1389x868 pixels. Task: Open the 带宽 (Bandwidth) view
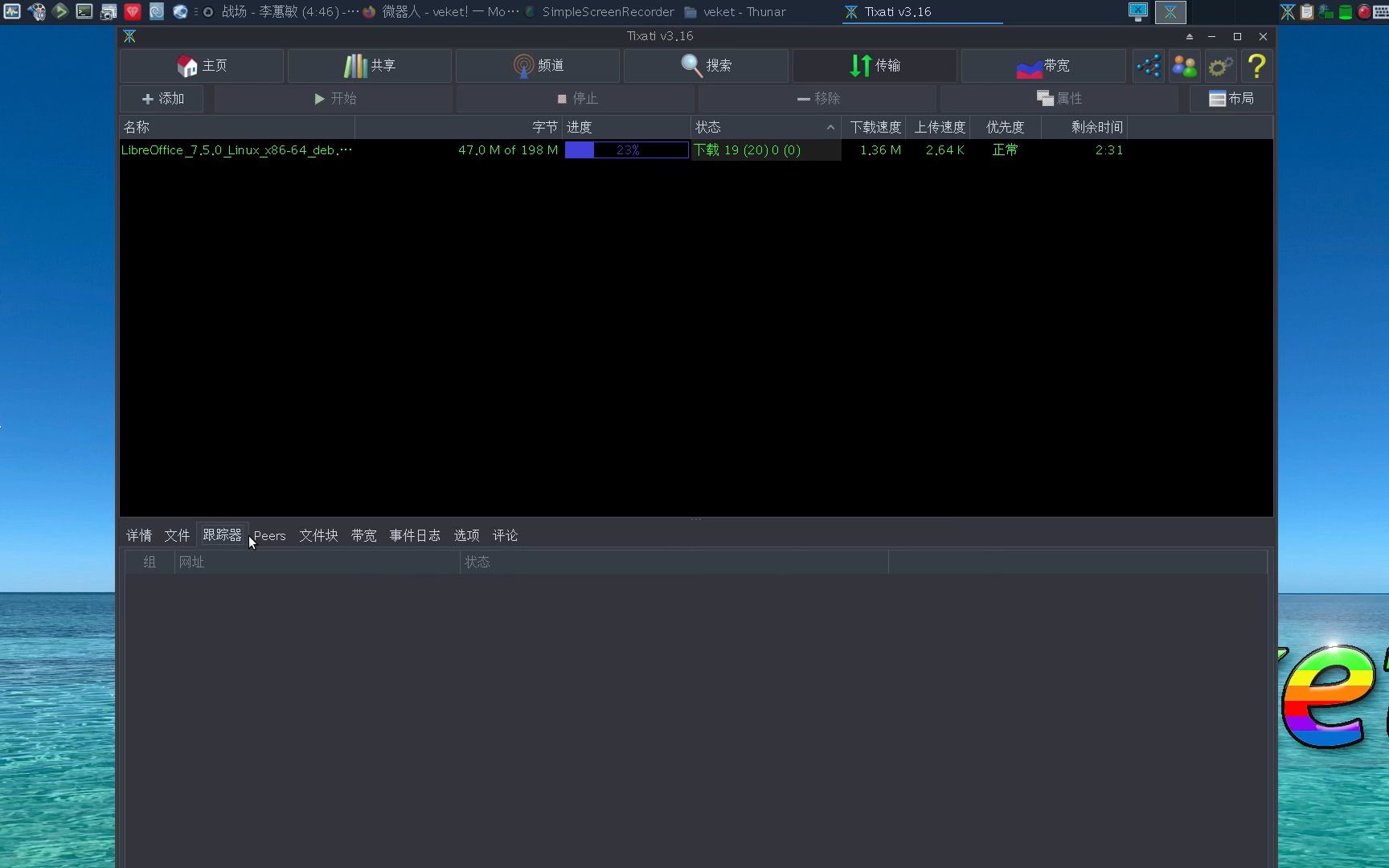pos(1043,66)
